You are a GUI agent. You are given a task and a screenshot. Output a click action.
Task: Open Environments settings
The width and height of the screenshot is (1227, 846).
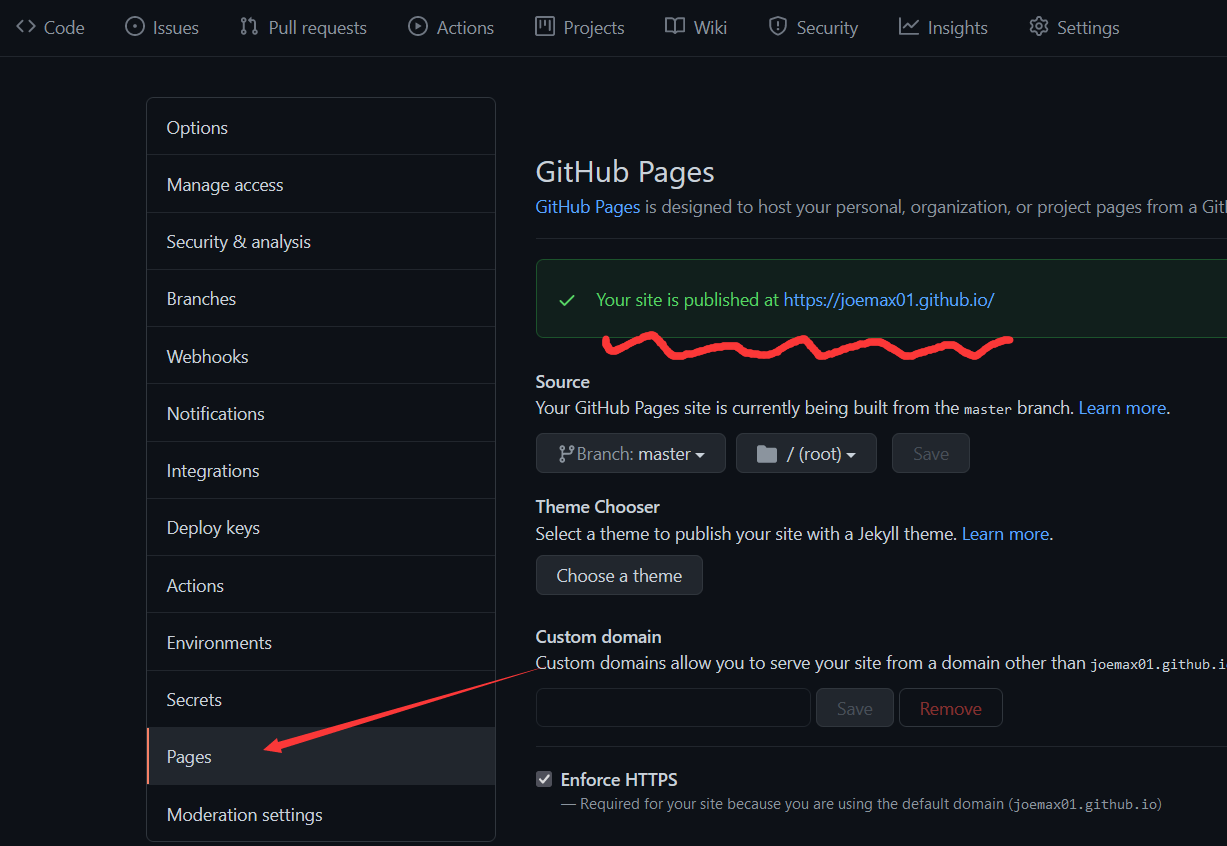point(321,642)
